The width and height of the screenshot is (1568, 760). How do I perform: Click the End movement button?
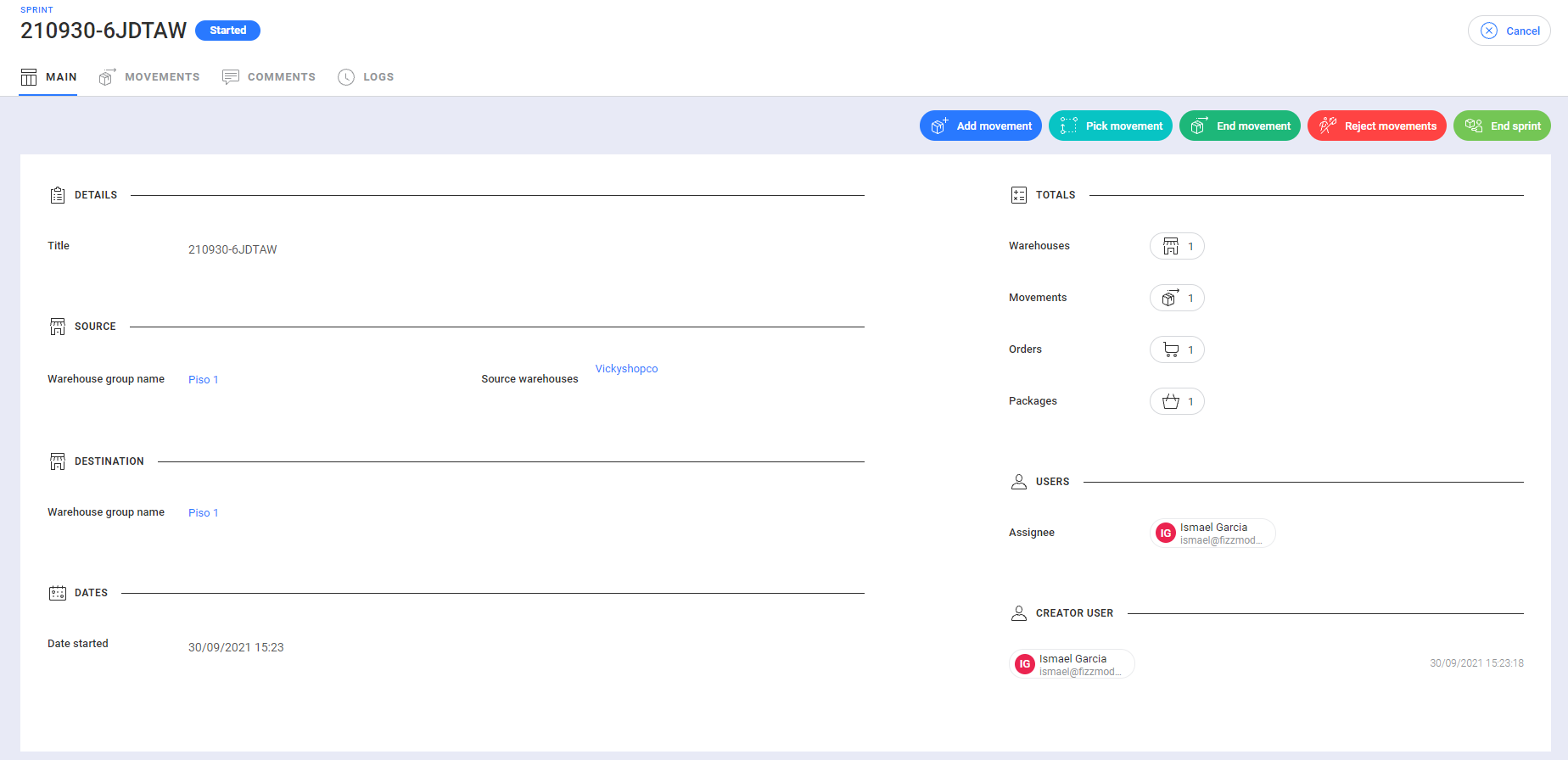[x=1240, y=126]
